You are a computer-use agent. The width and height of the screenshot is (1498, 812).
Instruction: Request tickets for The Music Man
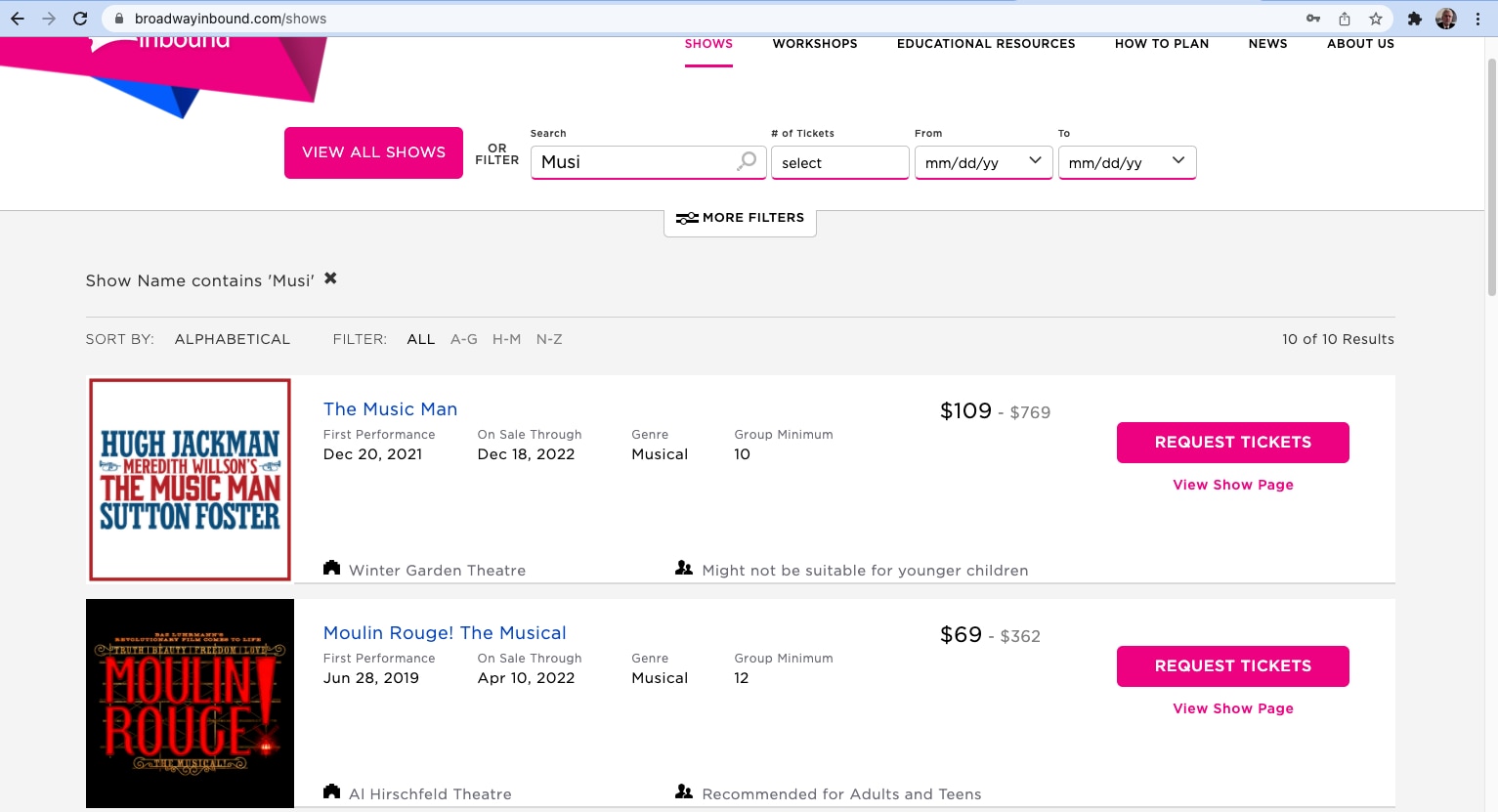[x=1233, y=443]
